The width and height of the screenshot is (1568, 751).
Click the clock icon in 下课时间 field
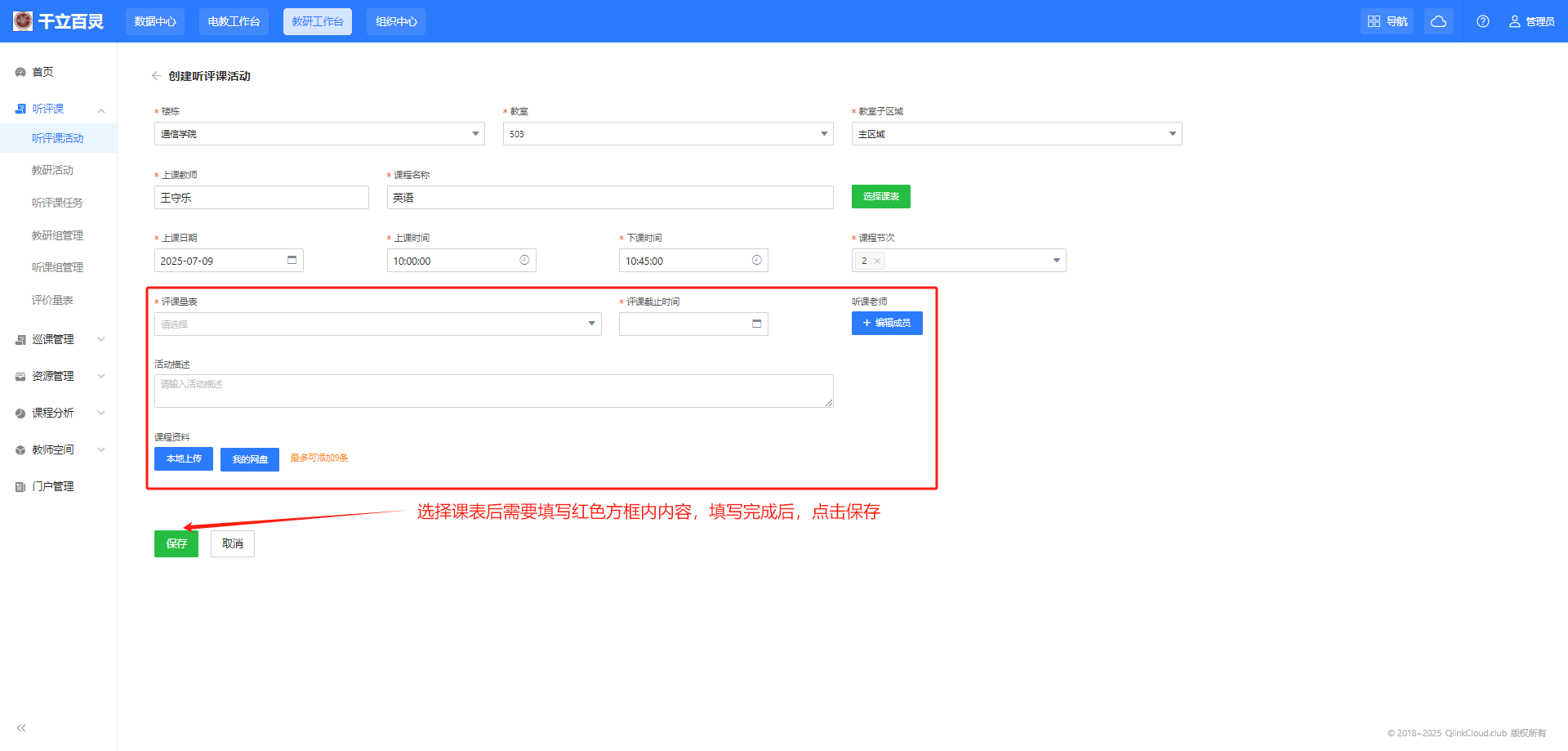pos(756,260)
